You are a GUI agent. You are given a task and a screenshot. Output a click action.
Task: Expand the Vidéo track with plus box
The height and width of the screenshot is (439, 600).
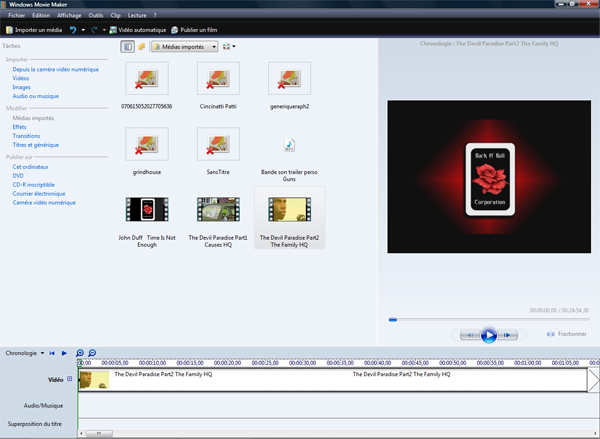click(69, 379)
